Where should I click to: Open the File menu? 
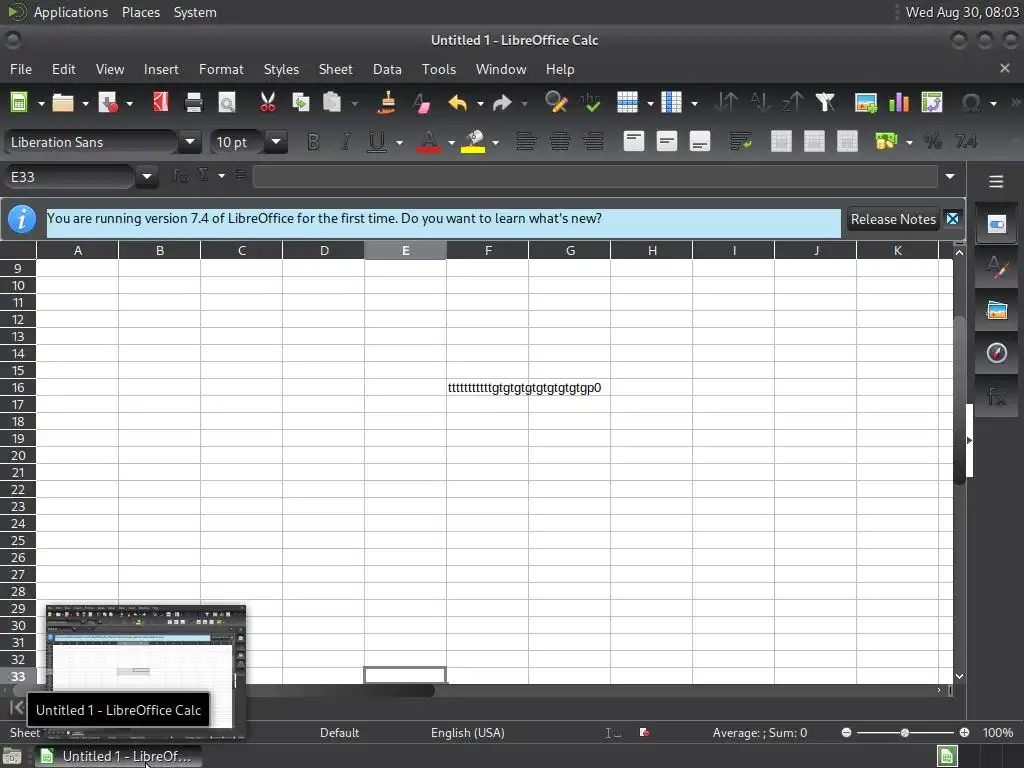21,69
